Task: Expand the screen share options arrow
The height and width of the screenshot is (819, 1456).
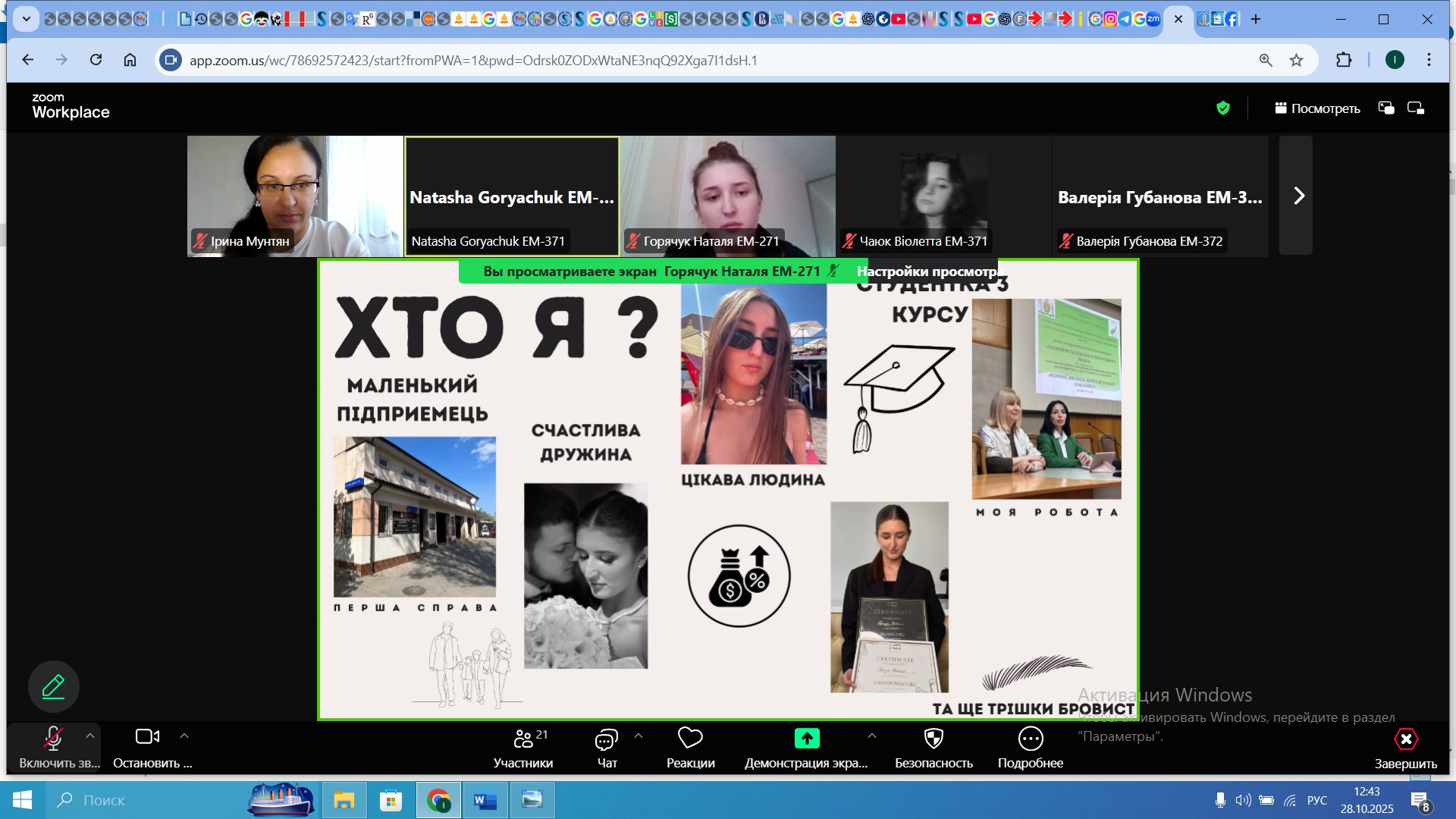Action: (872, 736)
